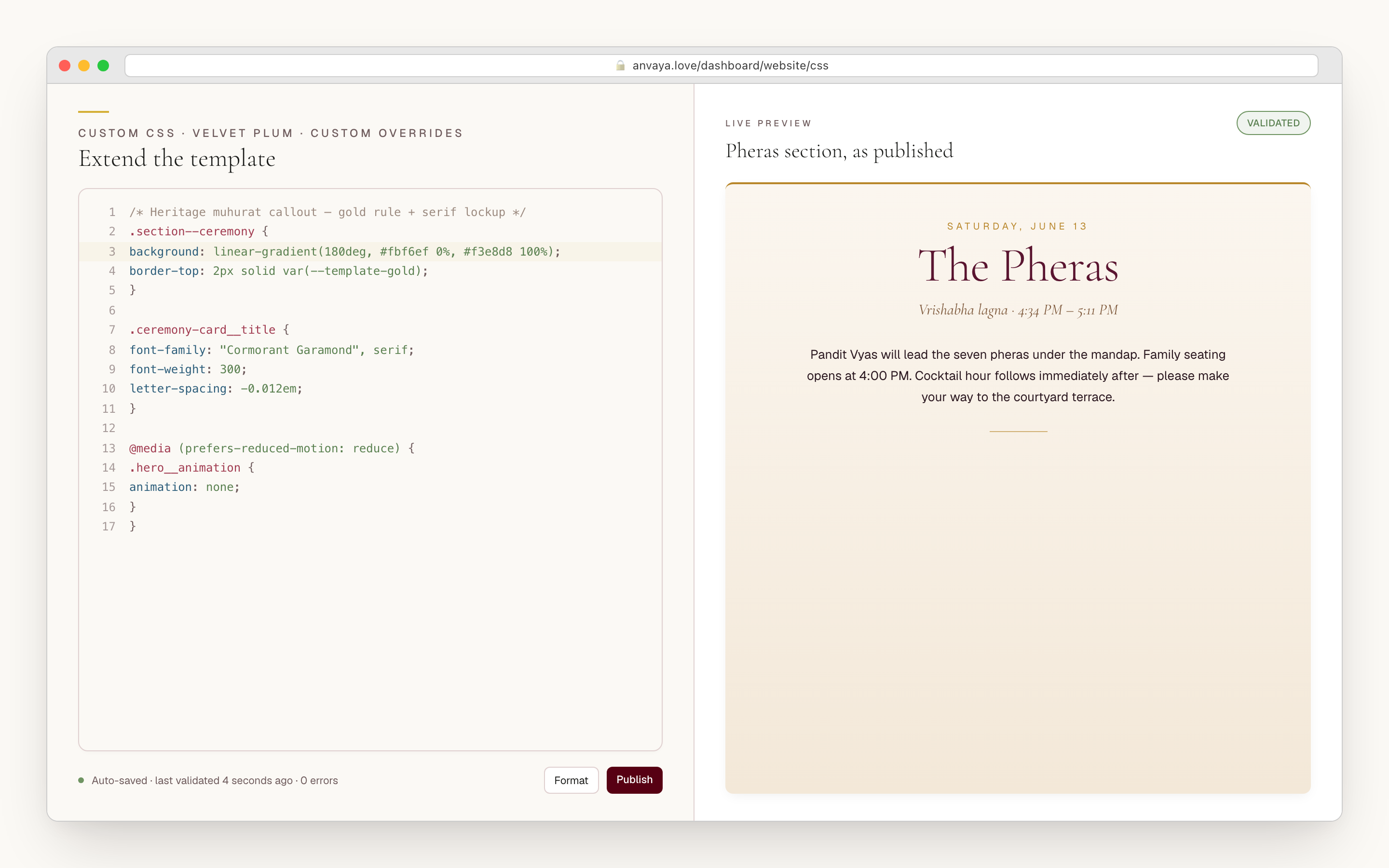Viewport: 1389px width, 868px height.
Task: Click Pheras section, as published heading
Action: coord(839,151)
